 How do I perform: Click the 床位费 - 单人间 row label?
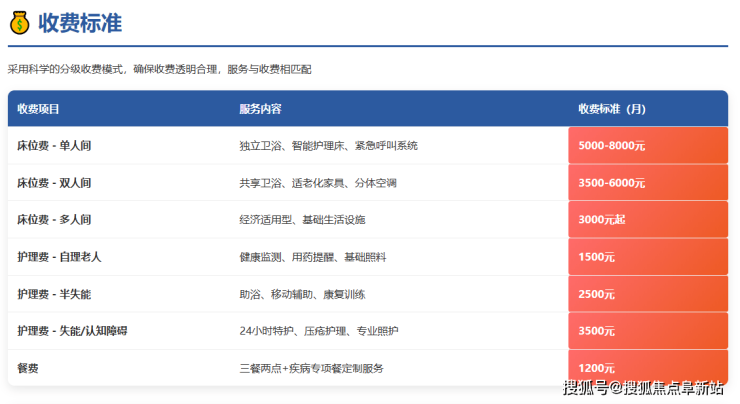point(54,146)
